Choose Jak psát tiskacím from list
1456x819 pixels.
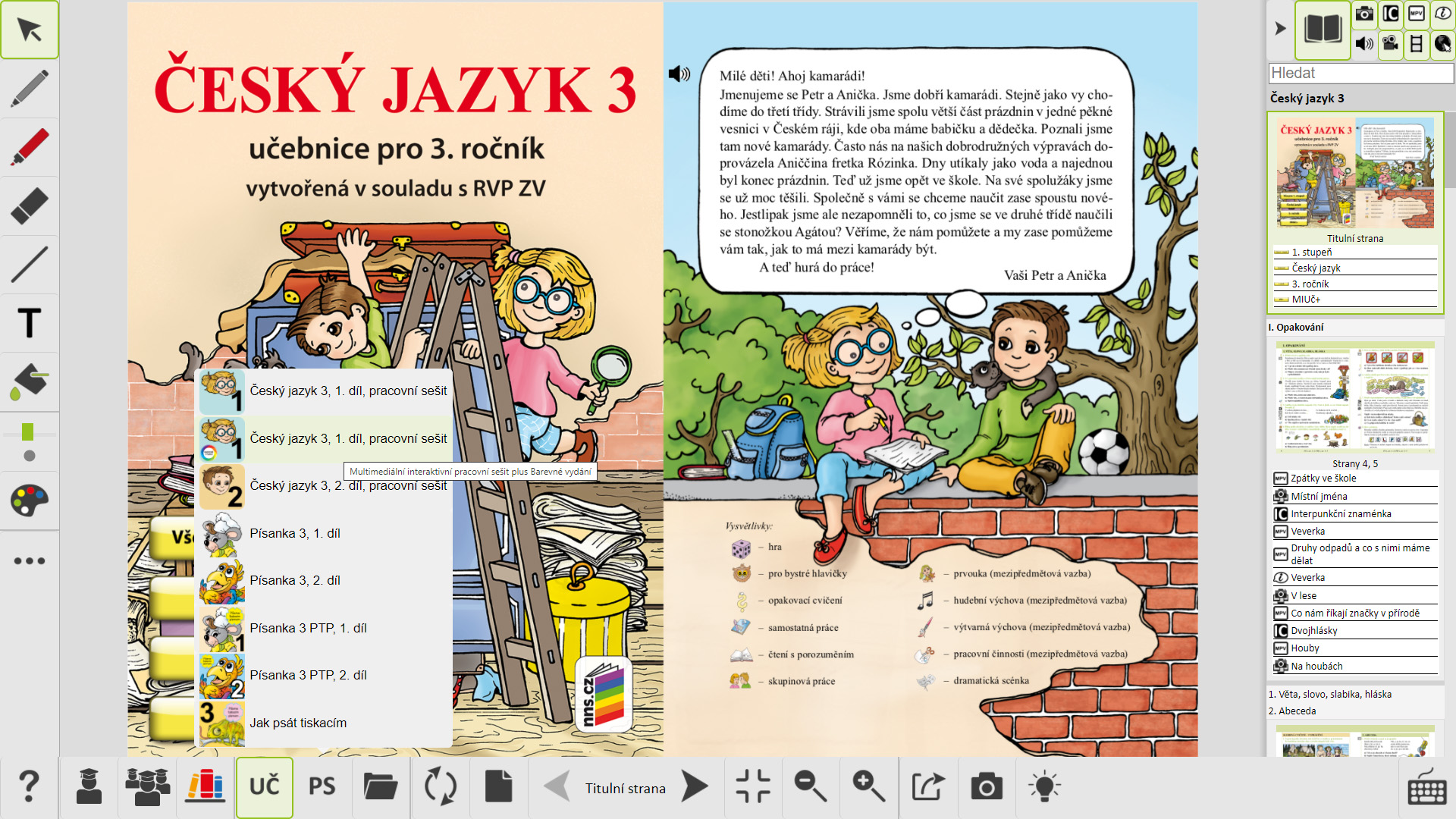click(x=325, y=723)
